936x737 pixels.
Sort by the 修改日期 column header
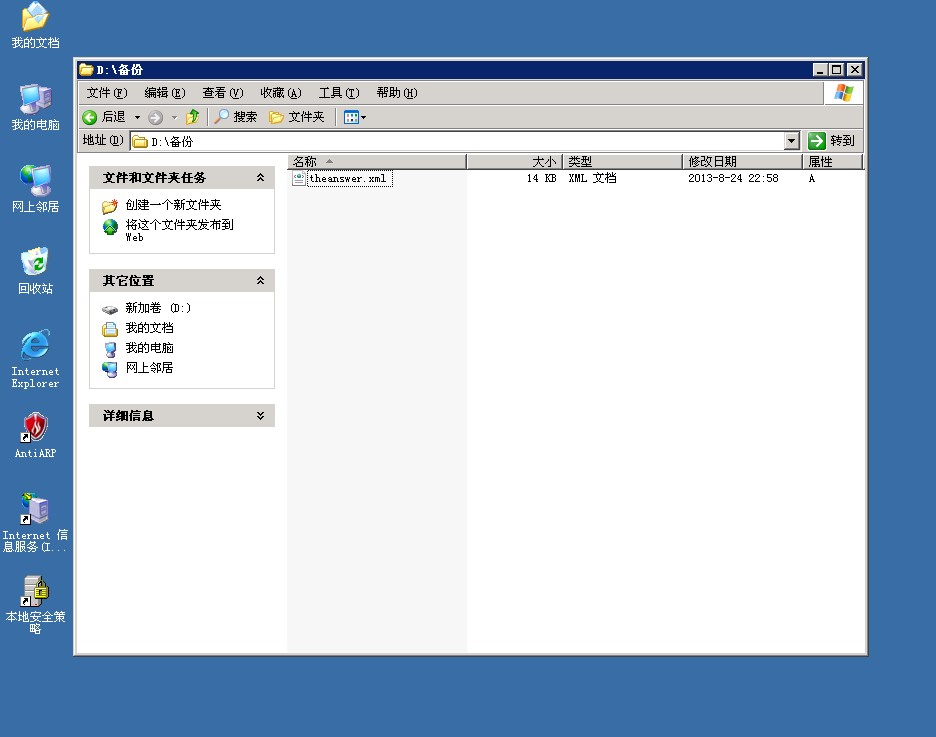click(x=743, y=161)
